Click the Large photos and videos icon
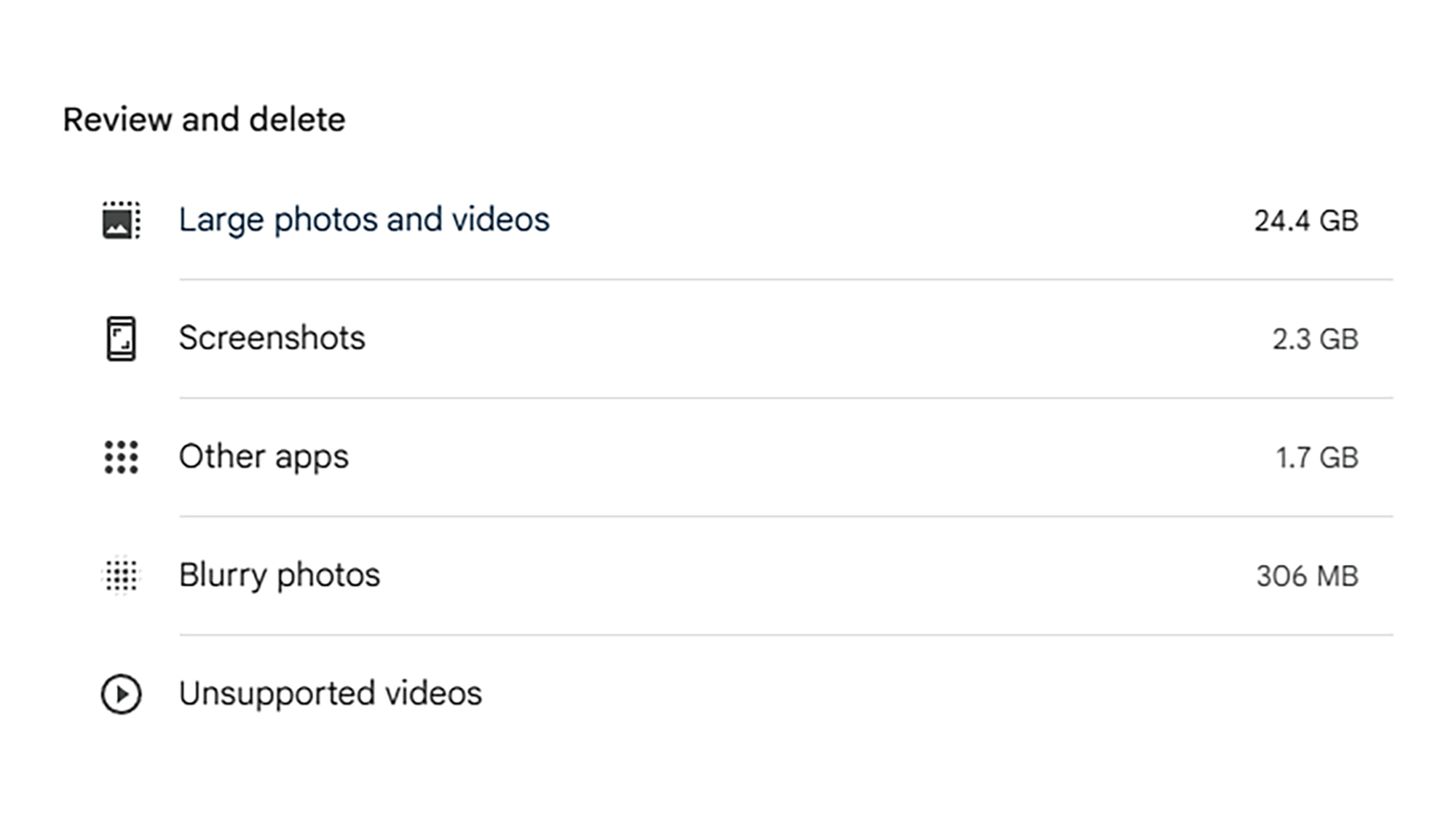The height and width of the screenshot is (819, 1456). [x=121, y=219]
